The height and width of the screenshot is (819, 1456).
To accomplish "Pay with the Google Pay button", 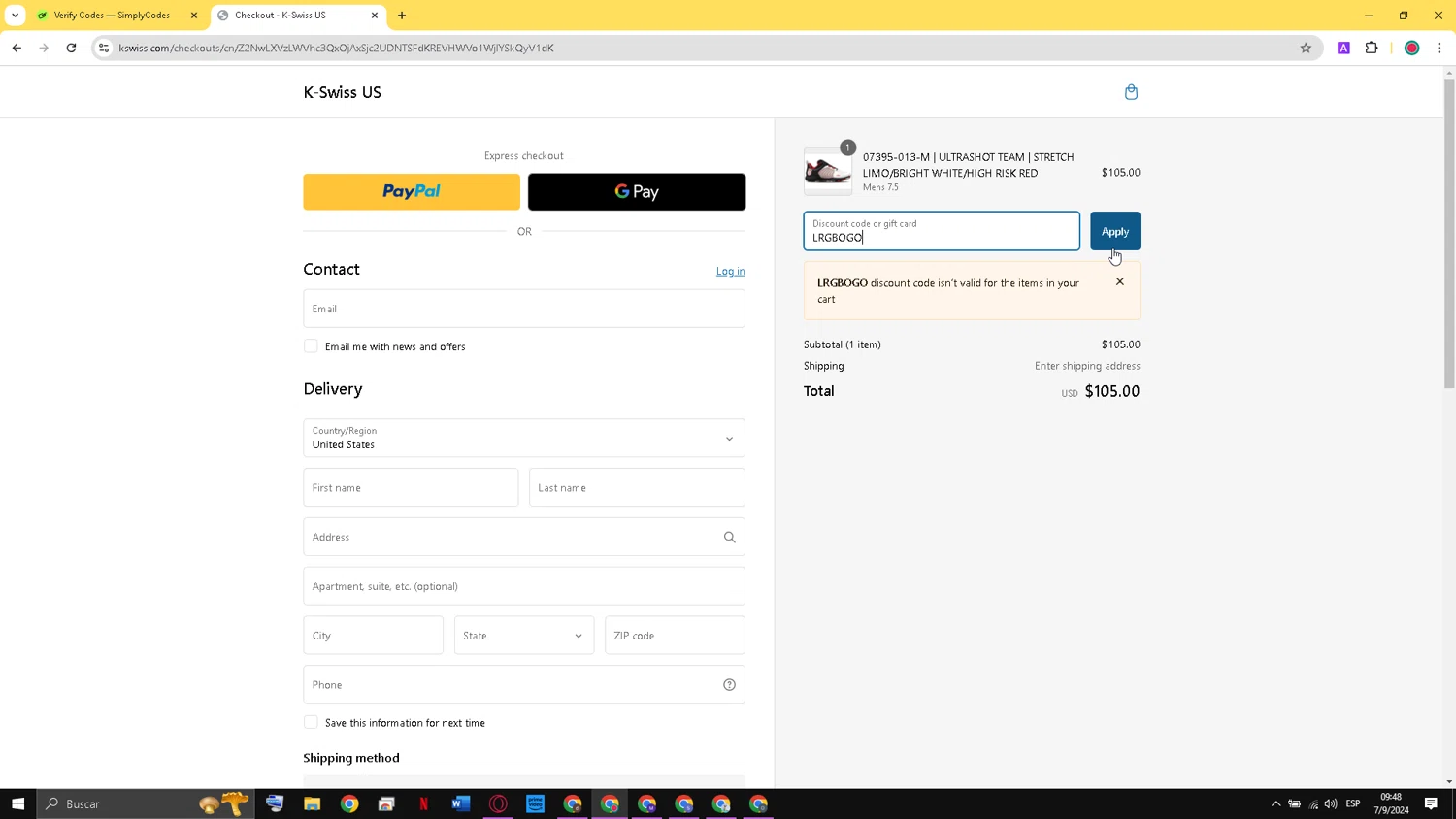I will [637, 192].
